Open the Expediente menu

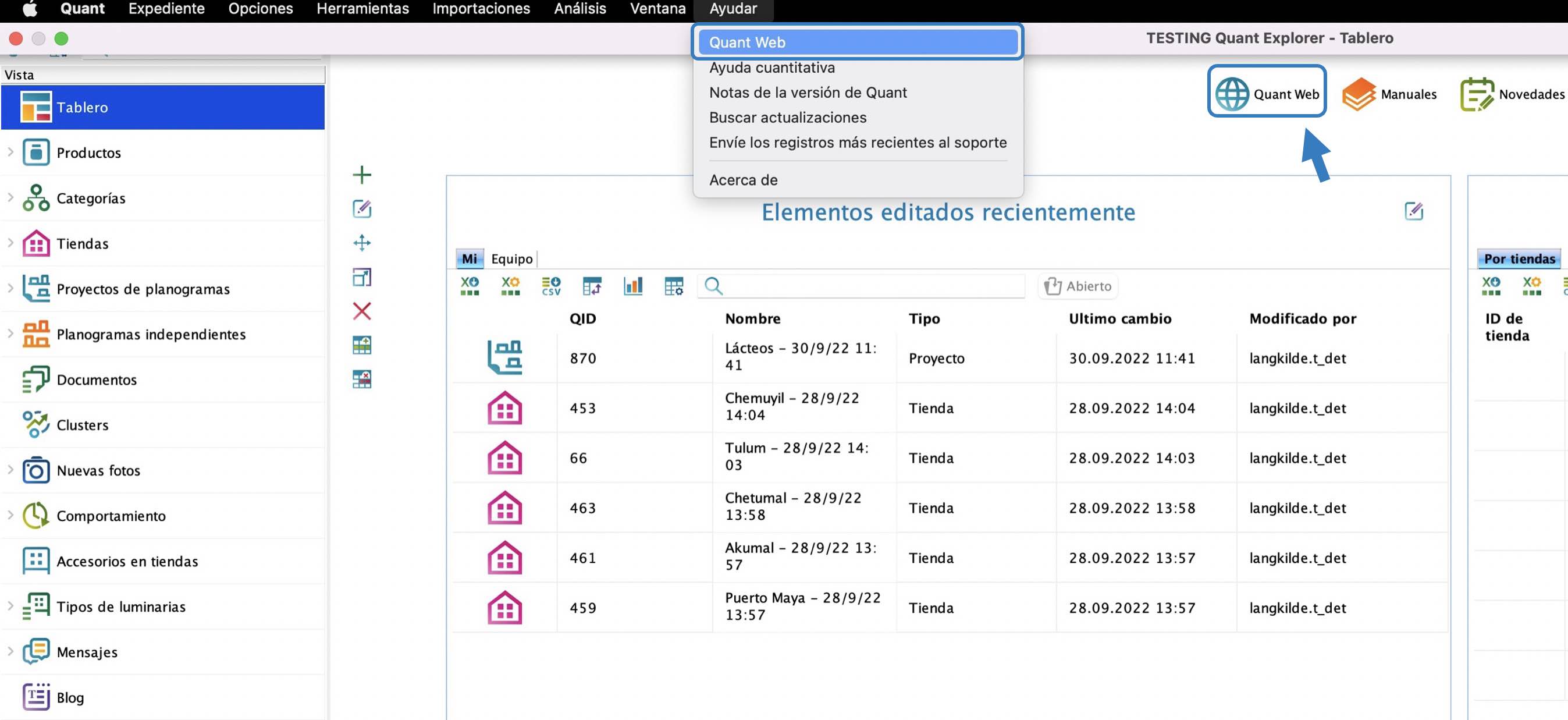pos(166,9)
